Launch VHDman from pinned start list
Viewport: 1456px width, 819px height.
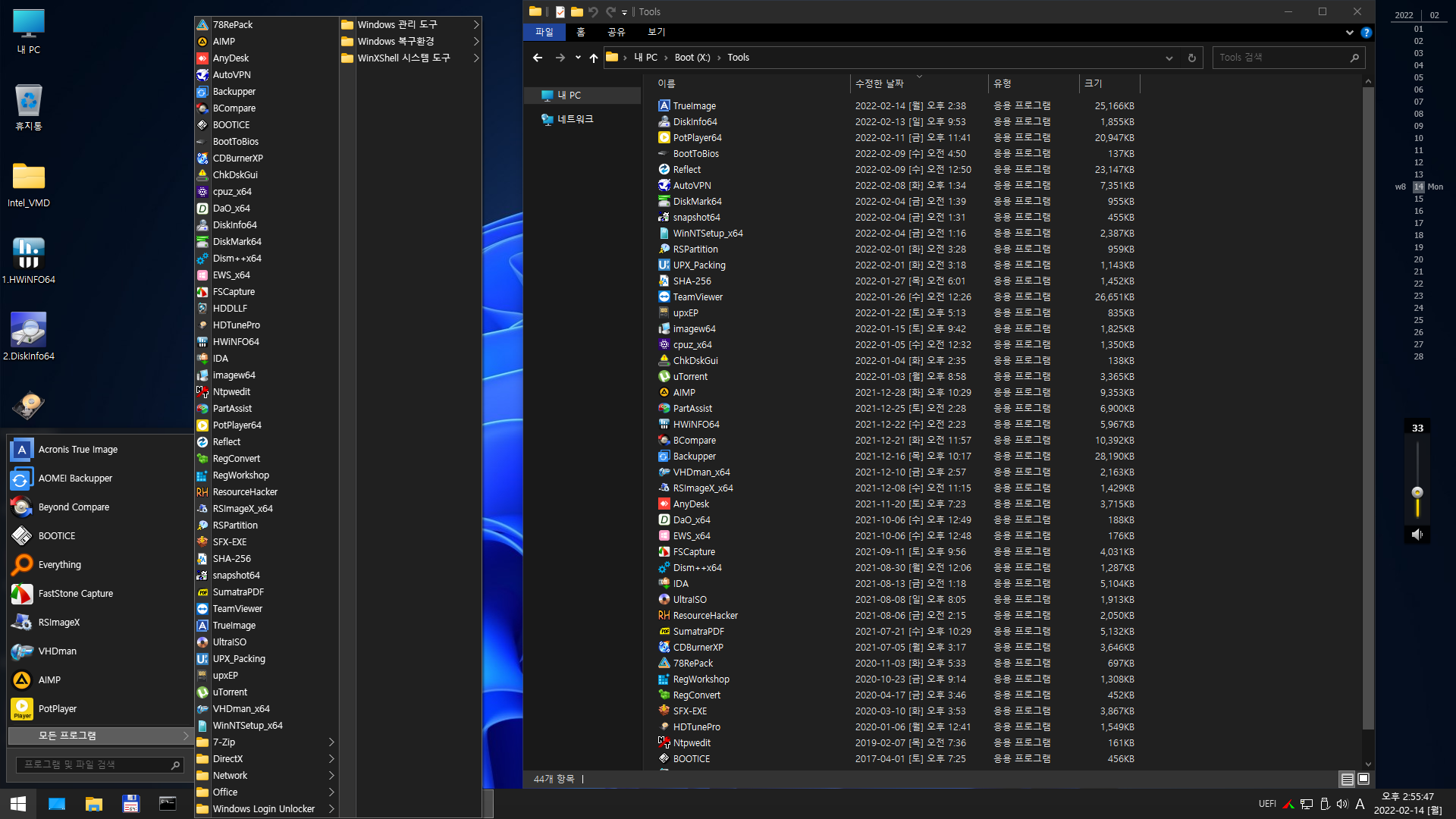tap(100, 651)
